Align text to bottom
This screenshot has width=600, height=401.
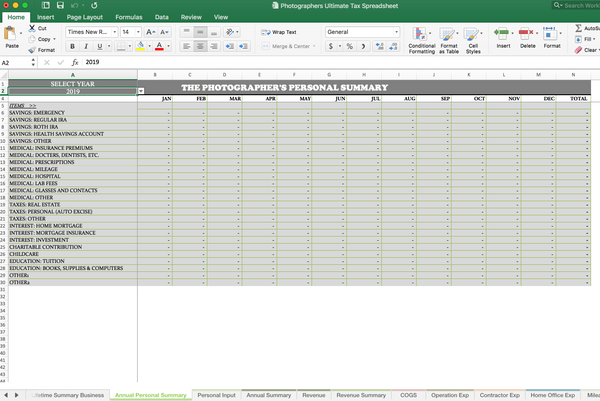point(214,32)
